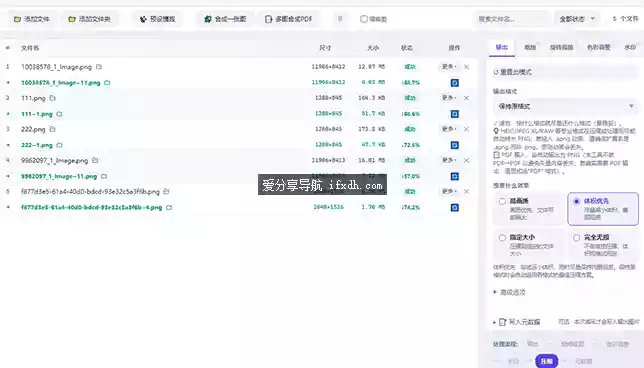Open folder icon beside 111-1.png
This screenshot has width=644, height=368.
click(x=59, y=114)
